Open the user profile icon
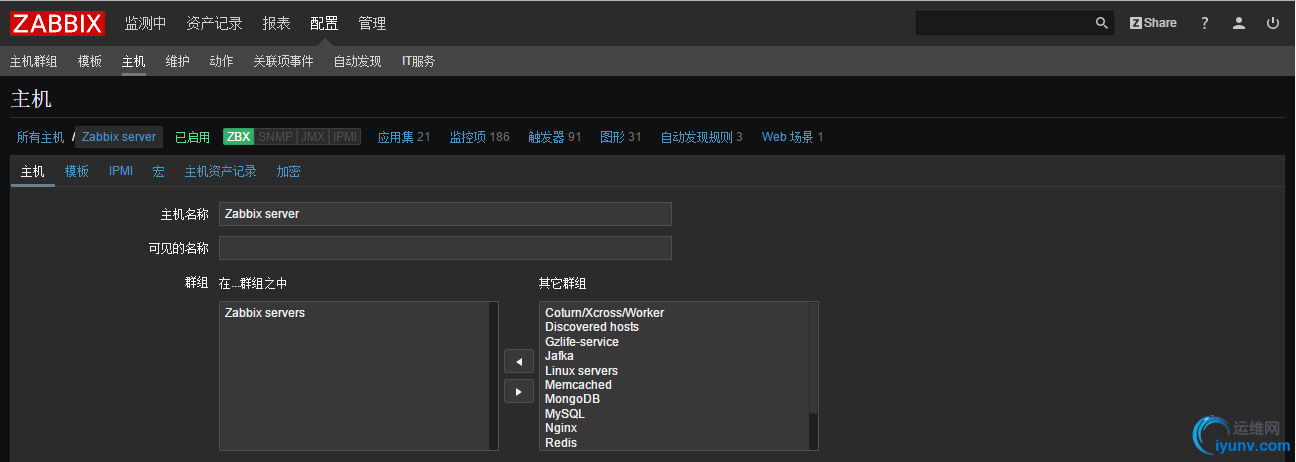Viewport: 1296px width, 462px height. (x=1239, y=23)
